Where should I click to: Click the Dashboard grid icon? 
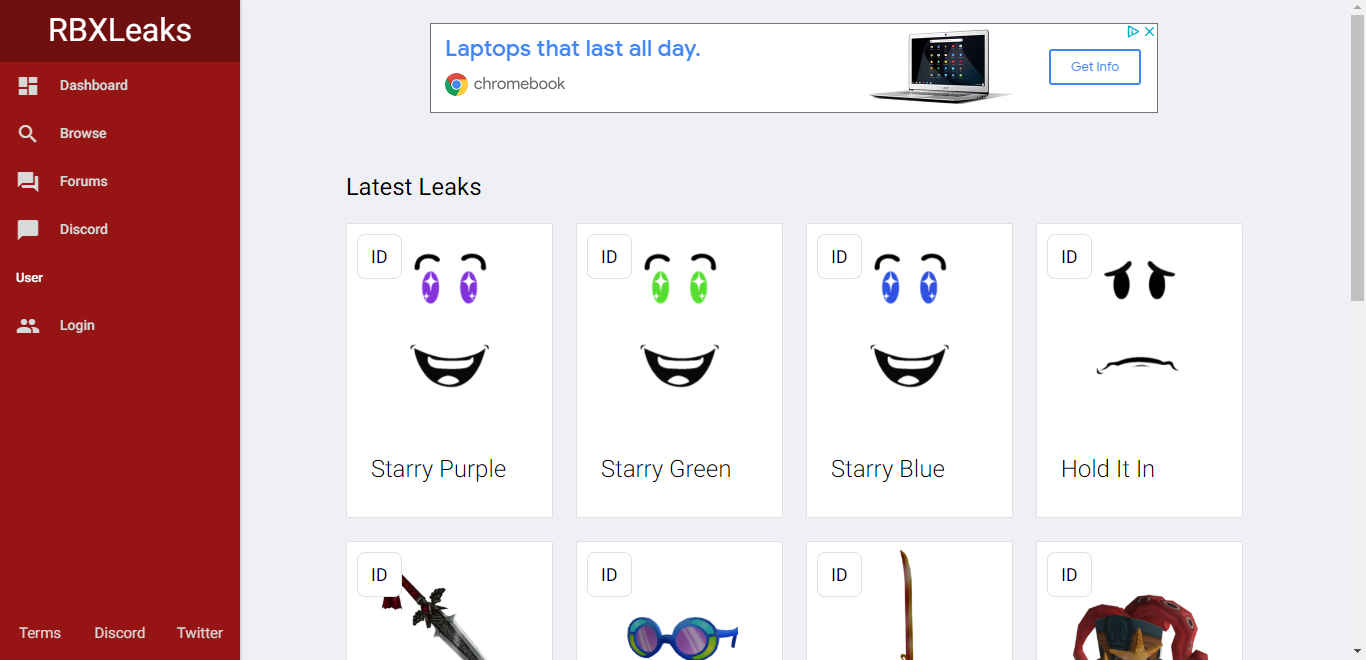click(x=28, y=86)
